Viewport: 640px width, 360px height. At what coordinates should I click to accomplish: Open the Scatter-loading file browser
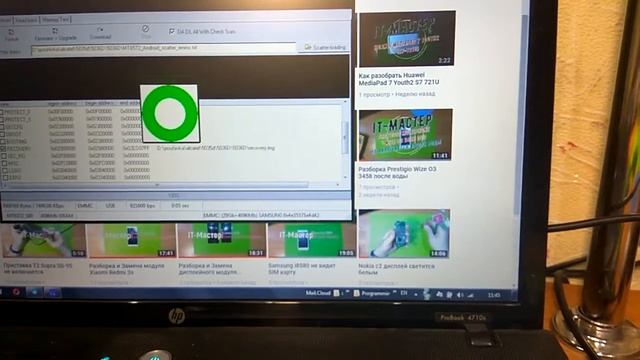click(325, 47)
